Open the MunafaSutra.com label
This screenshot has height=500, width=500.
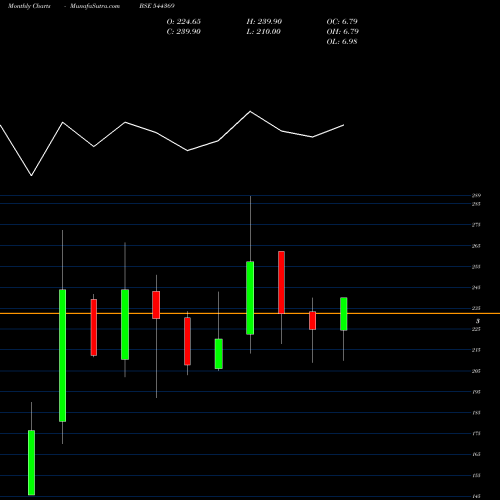pos(95,6)
